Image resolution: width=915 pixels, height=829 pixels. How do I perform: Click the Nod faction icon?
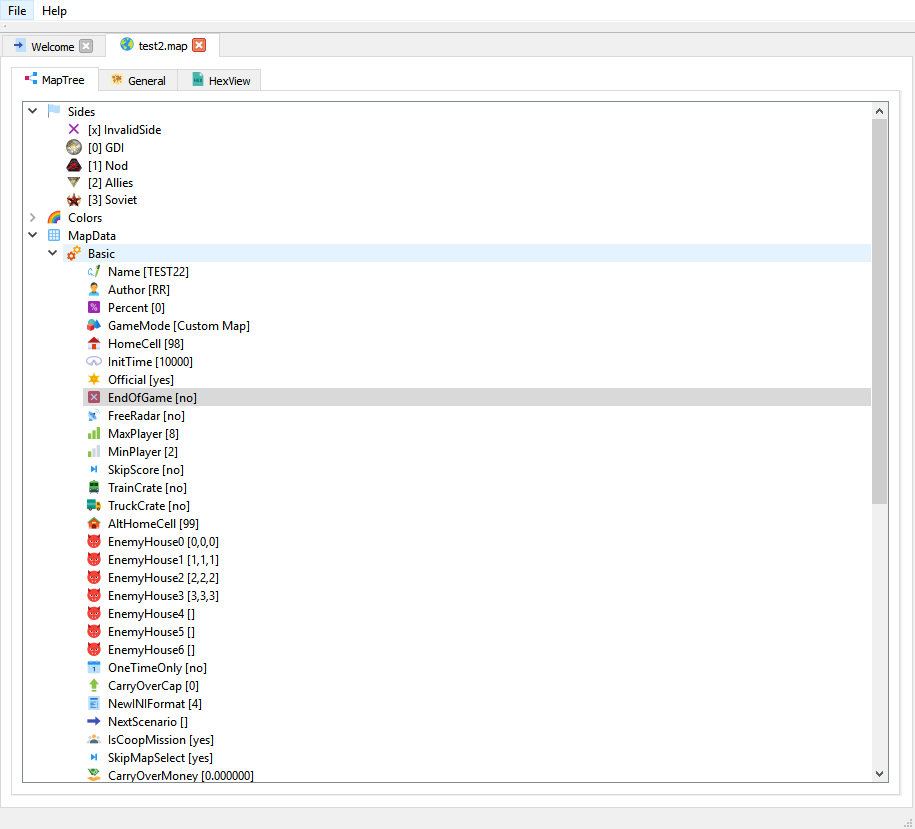73,165
